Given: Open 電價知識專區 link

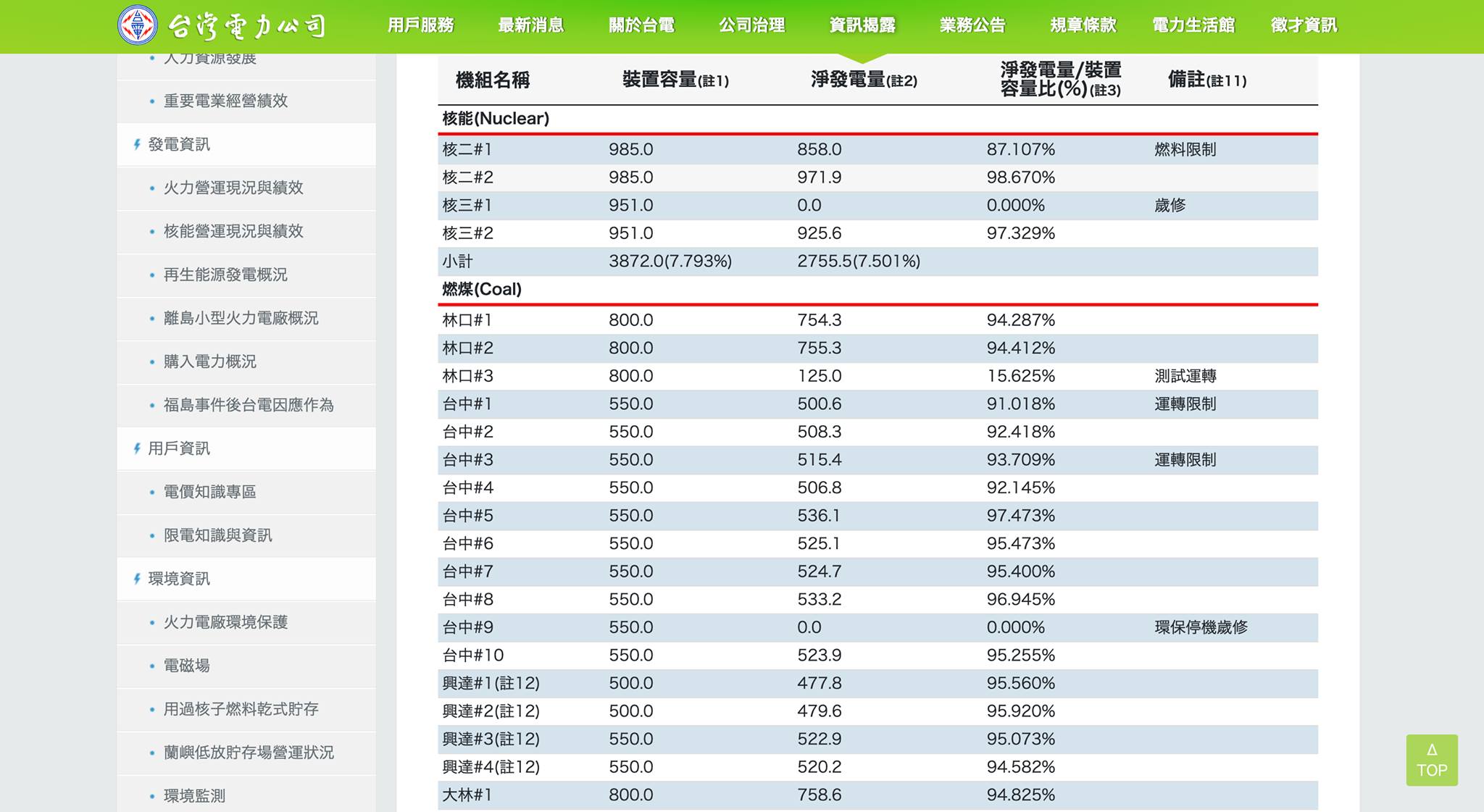Looking at the screenshot, I should [209, 492].
